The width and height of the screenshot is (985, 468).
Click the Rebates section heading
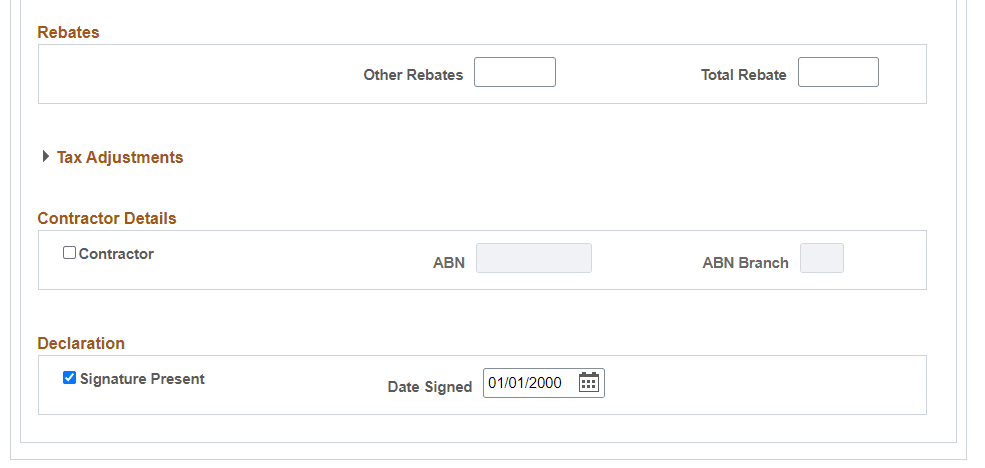point(68,32)
